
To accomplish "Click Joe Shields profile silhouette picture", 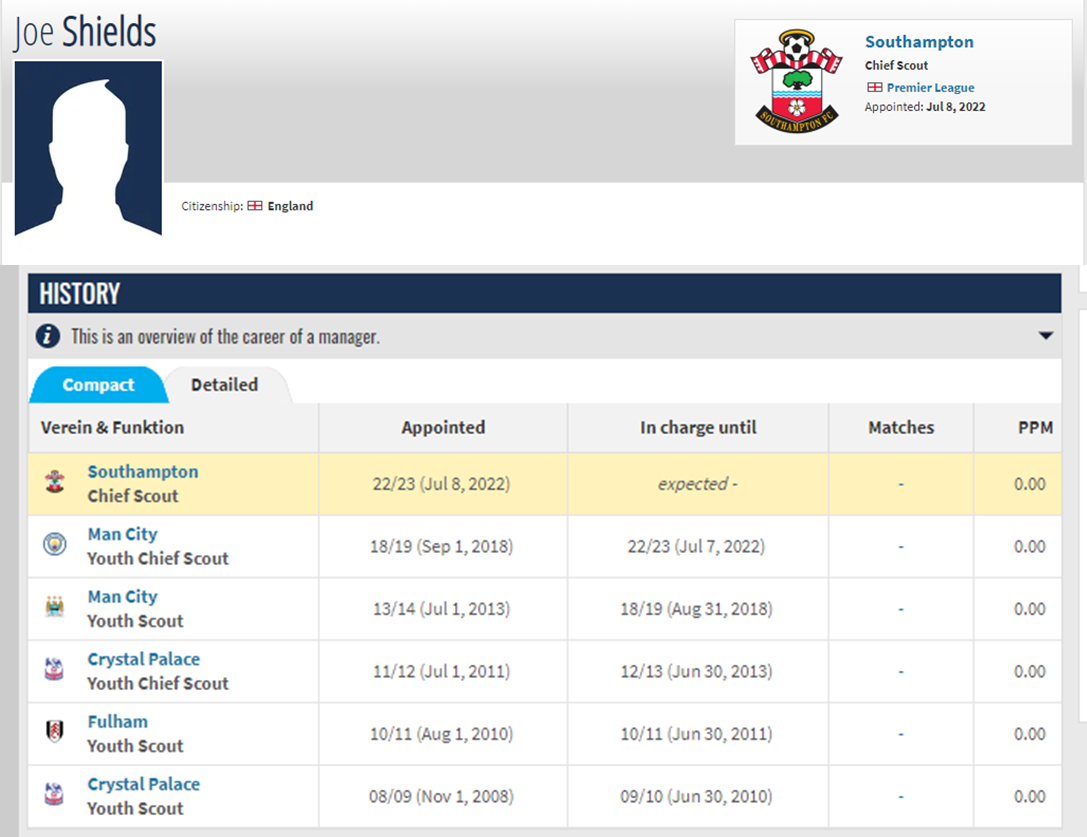I will click(x=88, y=148).
